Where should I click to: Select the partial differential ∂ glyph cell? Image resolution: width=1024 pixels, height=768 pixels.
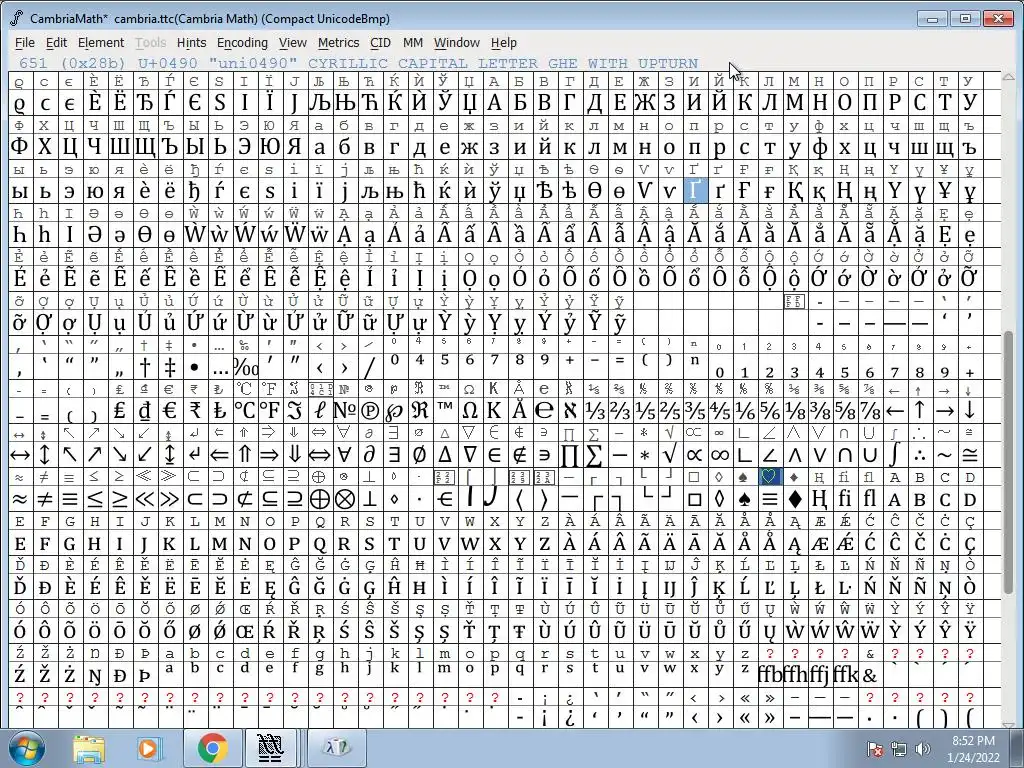coord(370,455)
